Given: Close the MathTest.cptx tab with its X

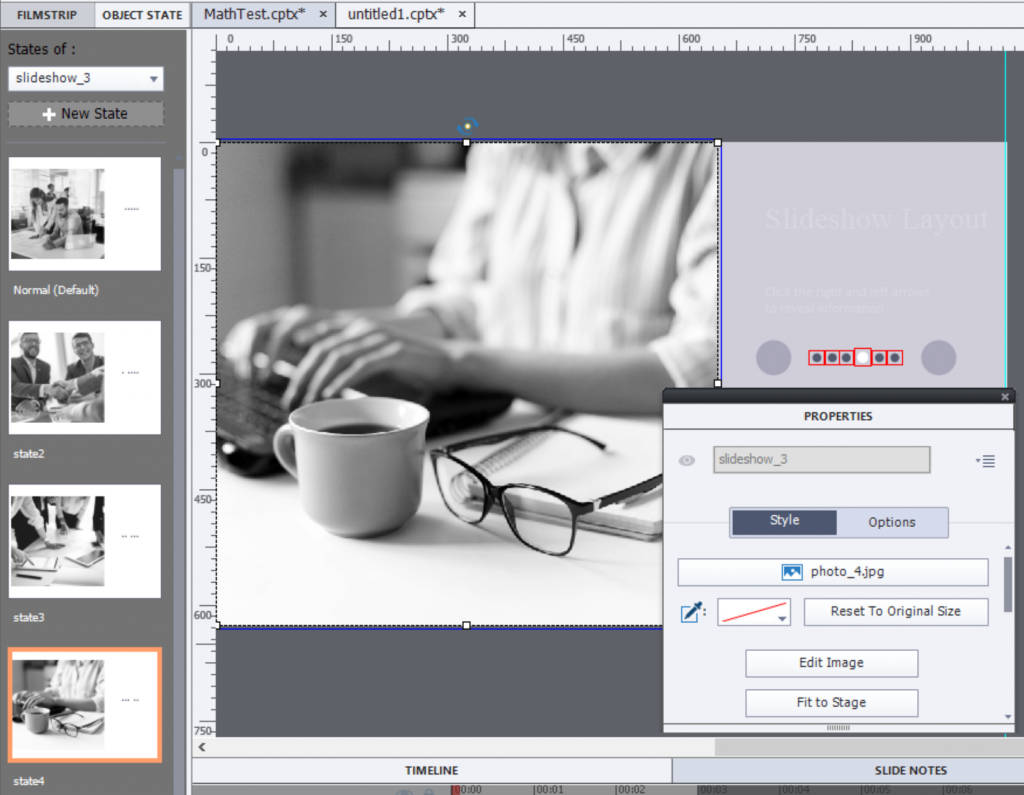Looking at the screenshot, I should pos(323,15).
